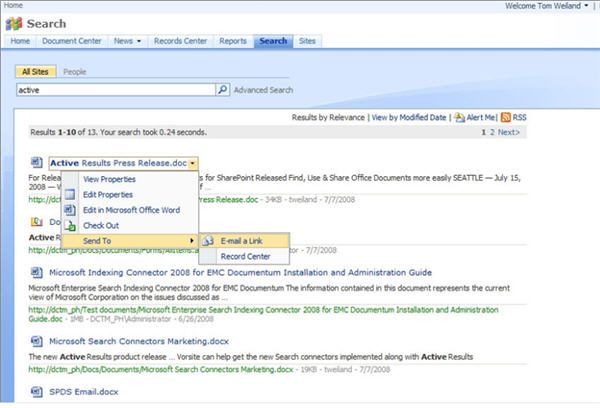
Task: Click results count text 'Results 1-10 of 13'
Action: tap(63, 132)
